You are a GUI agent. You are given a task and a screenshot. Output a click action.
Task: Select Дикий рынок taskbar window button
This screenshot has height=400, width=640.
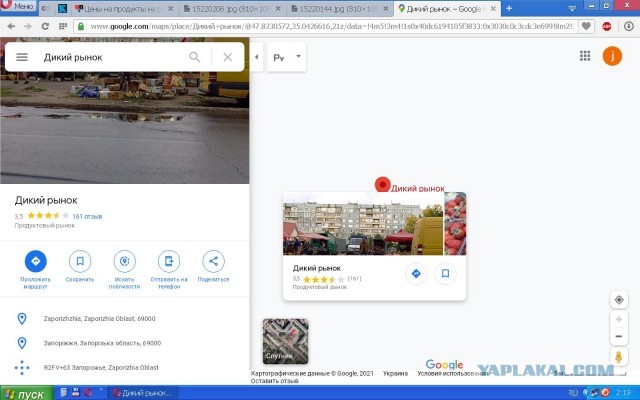(x=143, y=393)
